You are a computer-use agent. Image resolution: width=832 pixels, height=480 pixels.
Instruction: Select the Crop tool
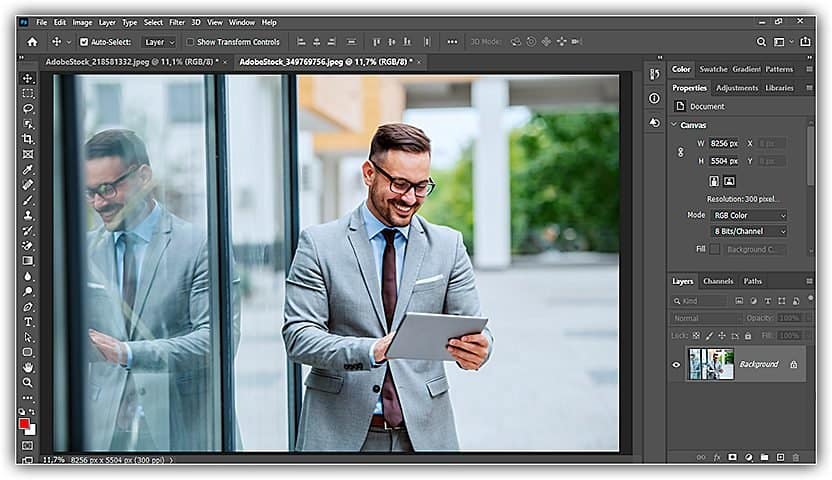tap(28, 139)
